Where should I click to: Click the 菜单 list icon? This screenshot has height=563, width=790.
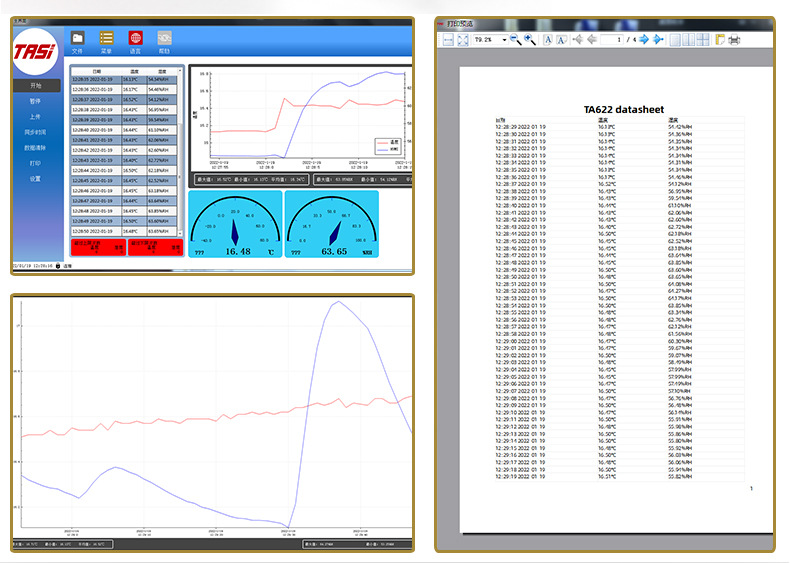point(106,39)
